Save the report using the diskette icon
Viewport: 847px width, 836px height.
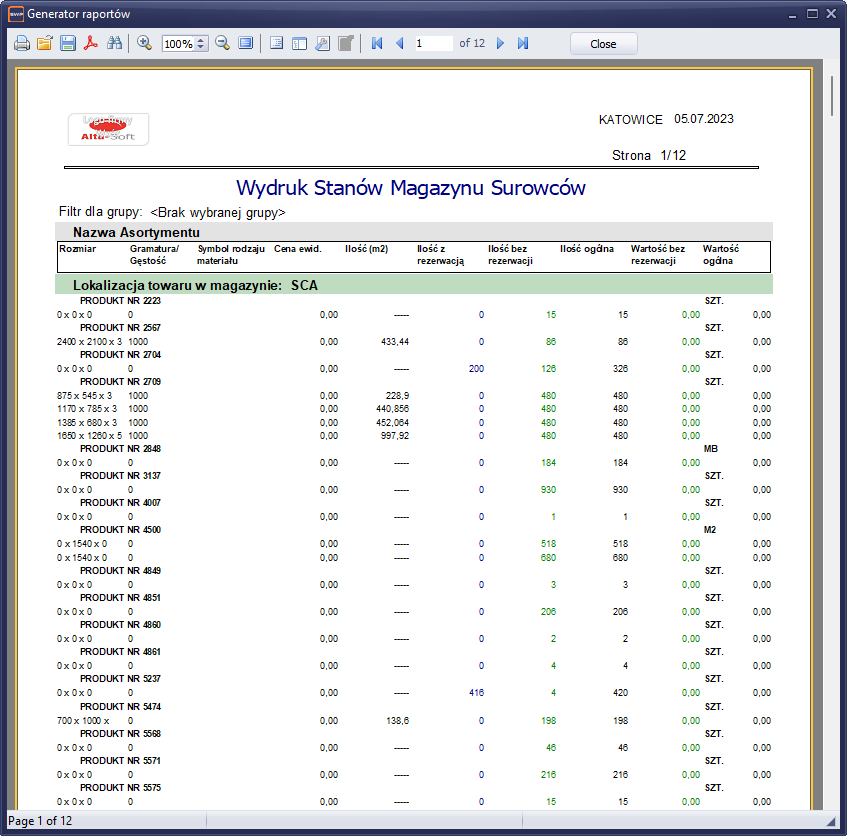68,44
